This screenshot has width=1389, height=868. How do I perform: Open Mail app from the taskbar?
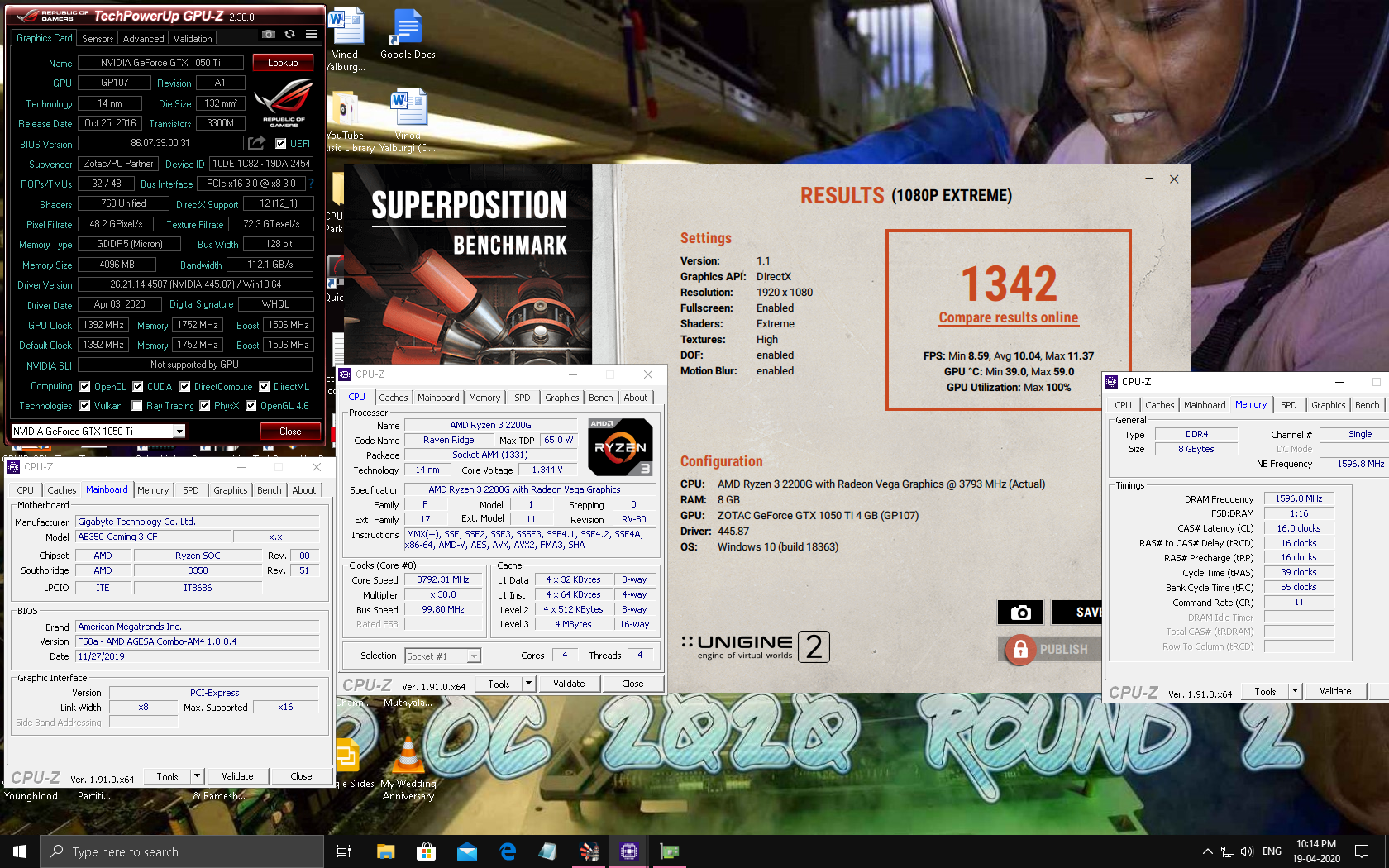[x=466, y=851]
